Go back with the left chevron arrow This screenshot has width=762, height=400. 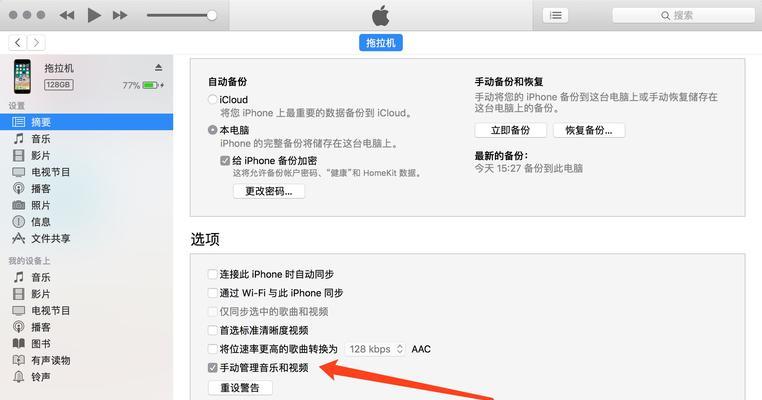(18, 43)
